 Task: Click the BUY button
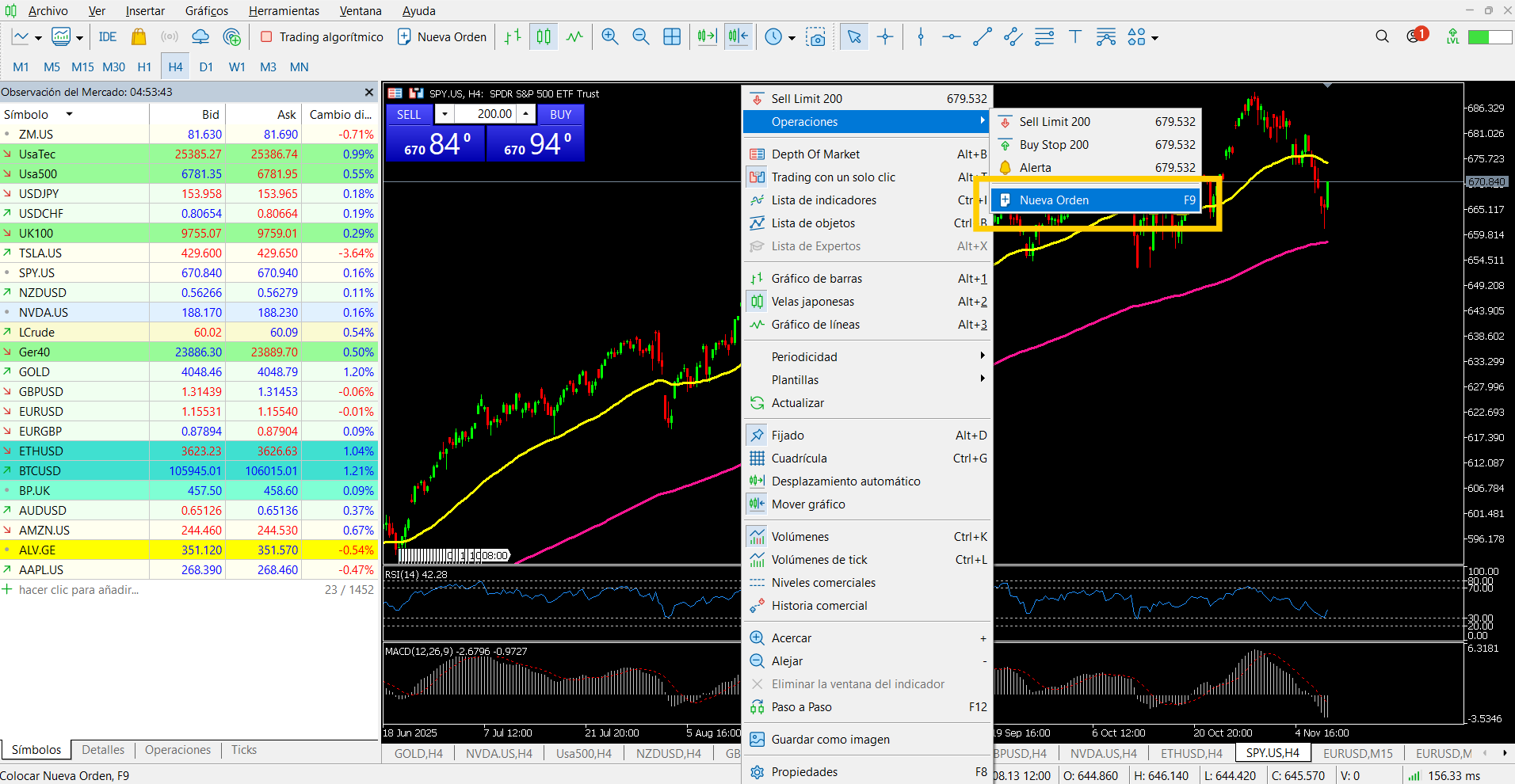560,114
